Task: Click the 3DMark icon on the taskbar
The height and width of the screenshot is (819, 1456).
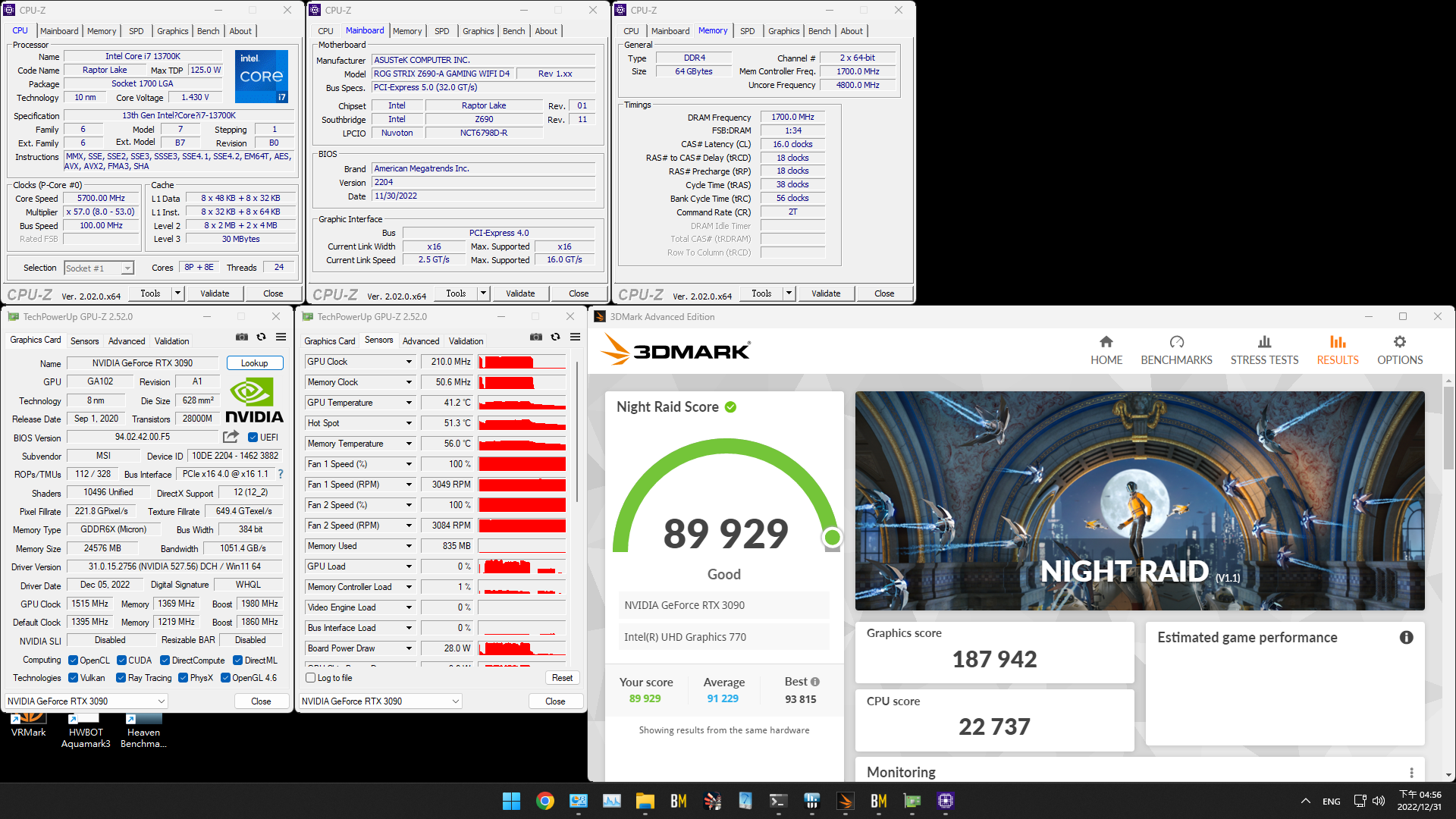Action: 846,801
